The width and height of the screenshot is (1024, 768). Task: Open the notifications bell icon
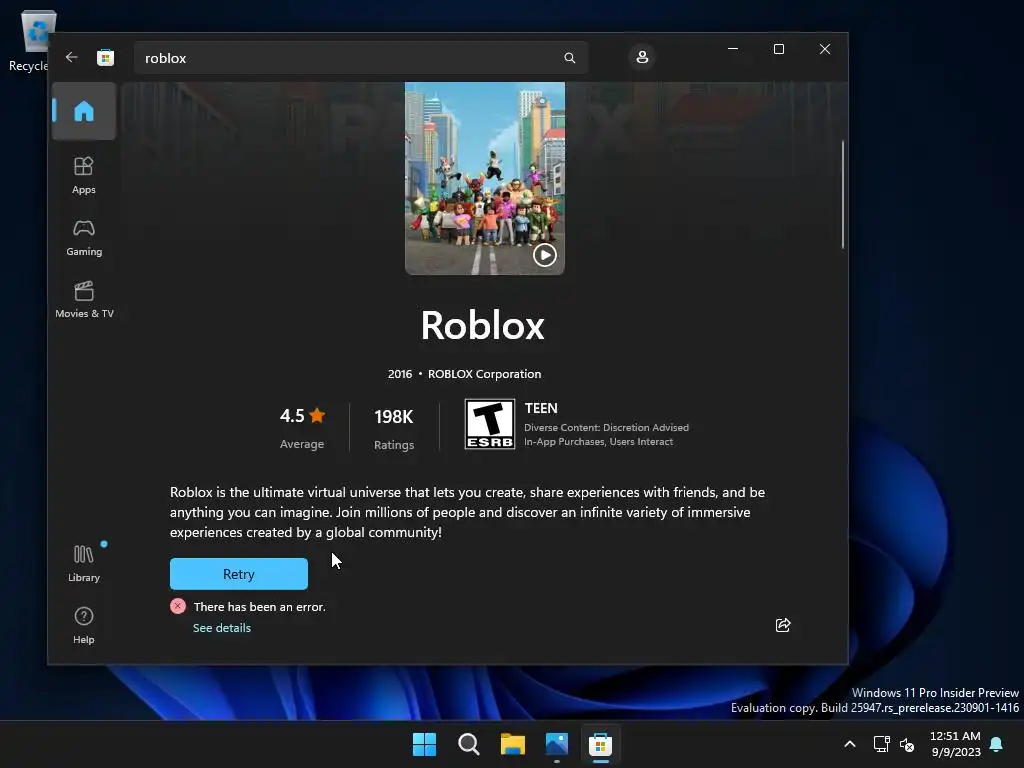coord(997,744)
